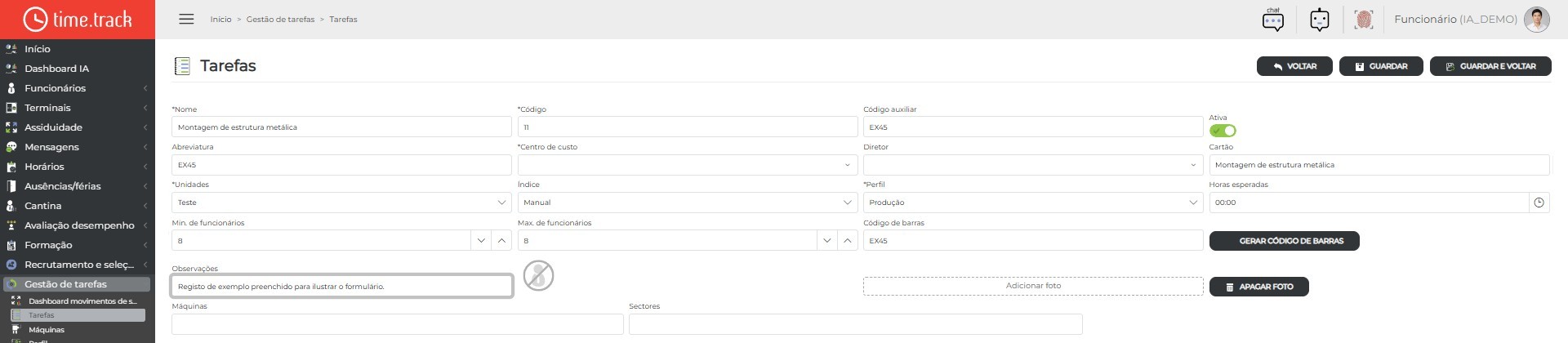Click the Sectores selection field
Screen dimensions: 1568x343
click(x=856, y=323)
